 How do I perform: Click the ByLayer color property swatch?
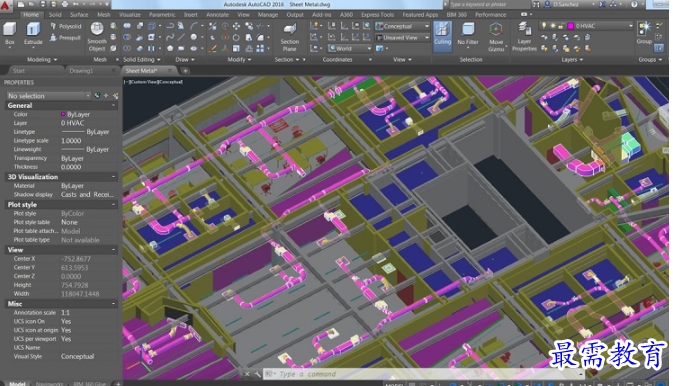coord(63,114)
